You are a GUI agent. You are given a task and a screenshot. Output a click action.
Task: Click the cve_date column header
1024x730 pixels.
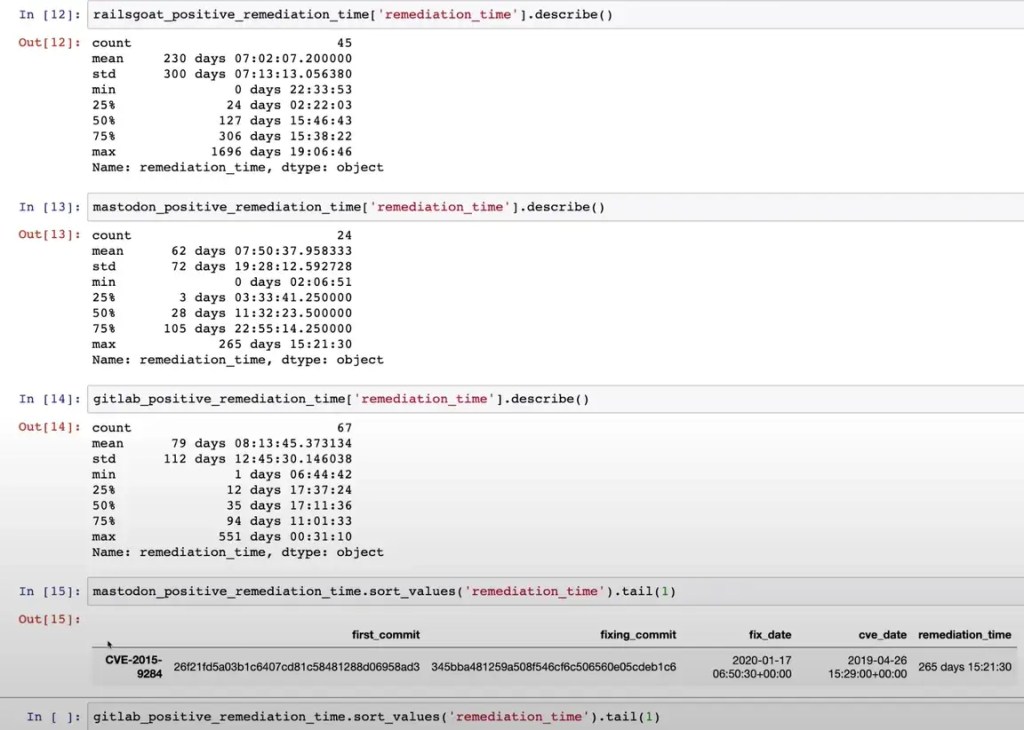point(882,635)
